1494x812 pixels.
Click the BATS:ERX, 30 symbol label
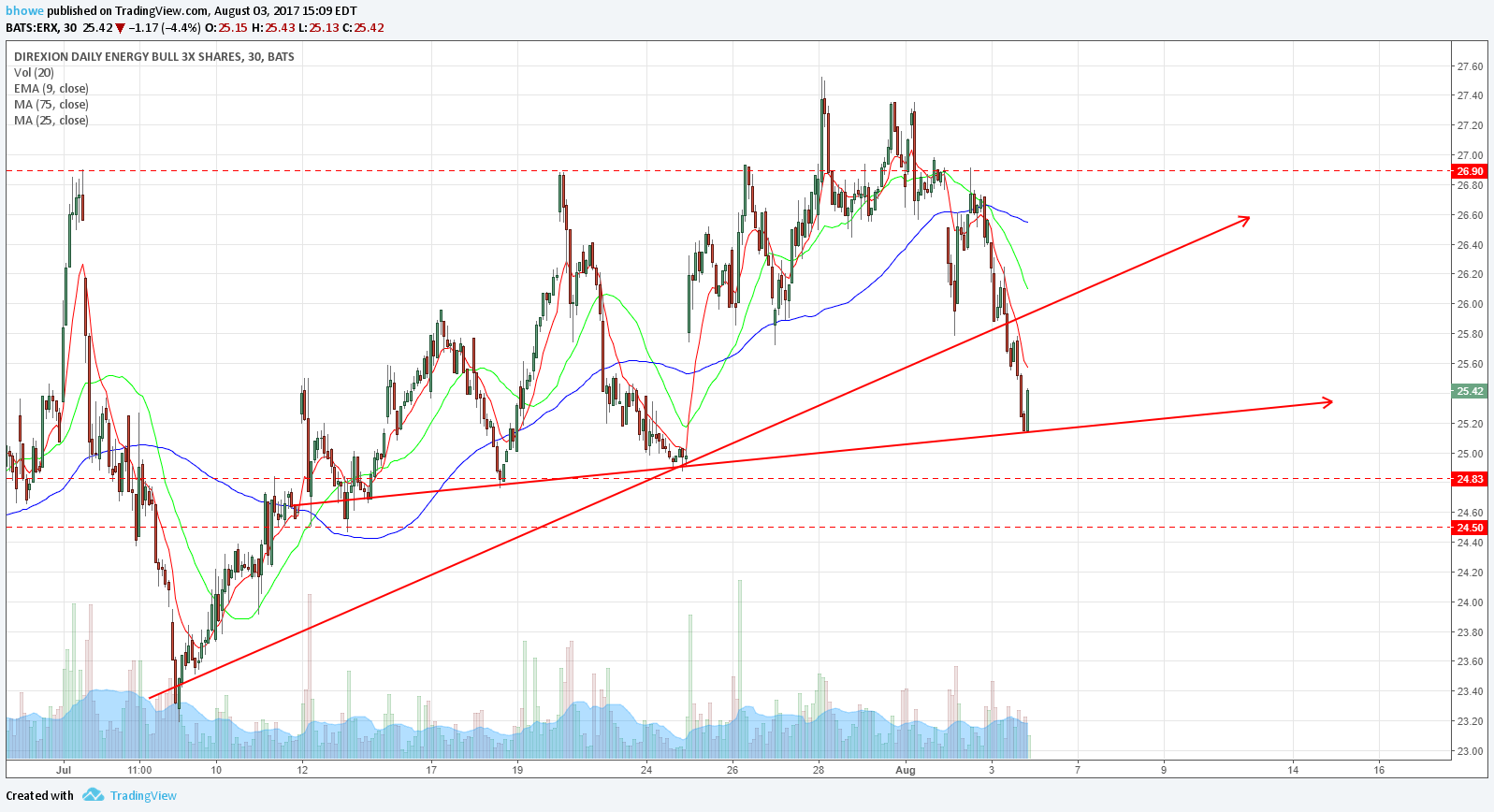[41, 28]
